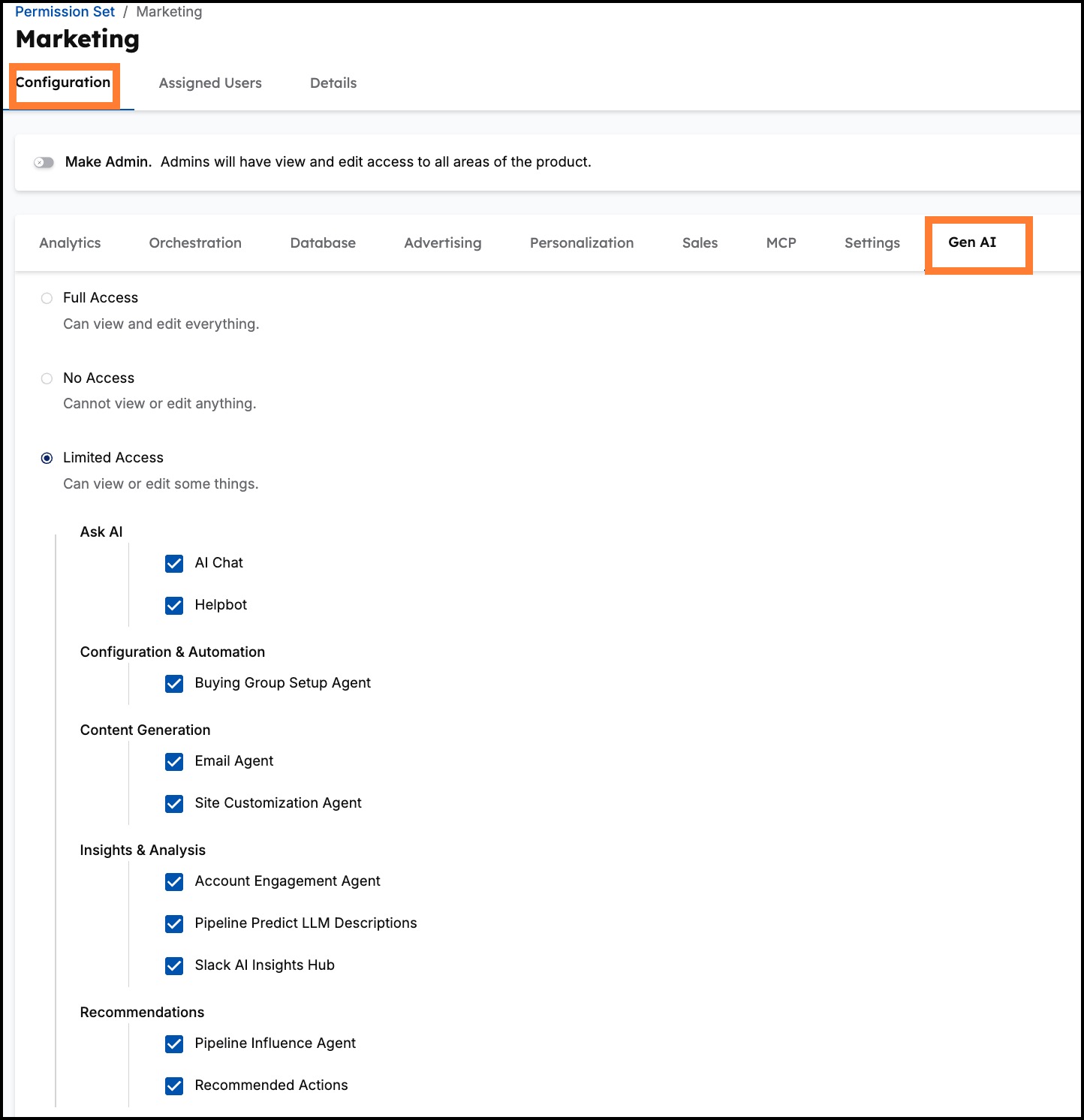
Task: Click 'Can view or edit some things.' text
Action: point(161,484)
